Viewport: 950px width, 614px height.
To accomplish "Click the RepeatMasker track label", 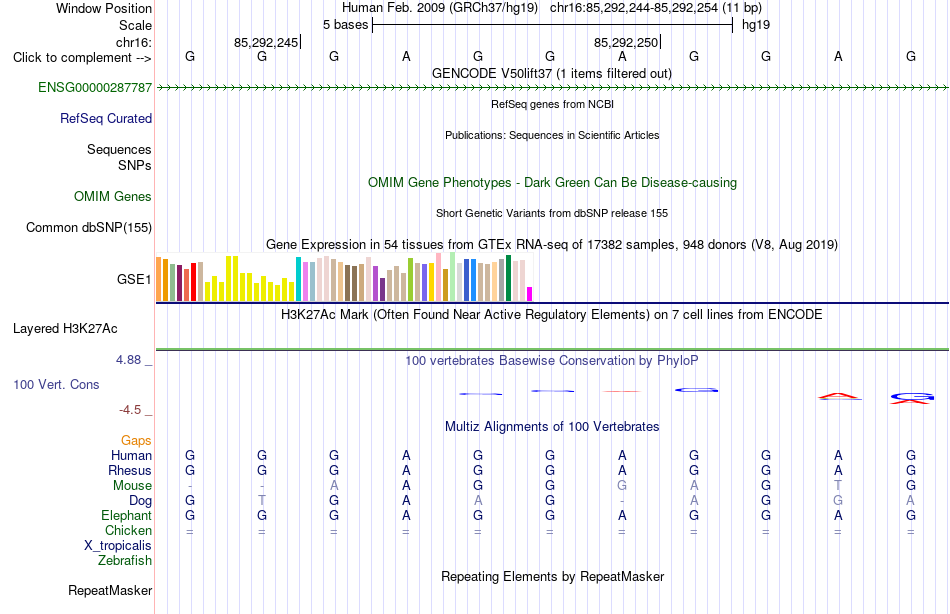I will (x=110, y=590).
